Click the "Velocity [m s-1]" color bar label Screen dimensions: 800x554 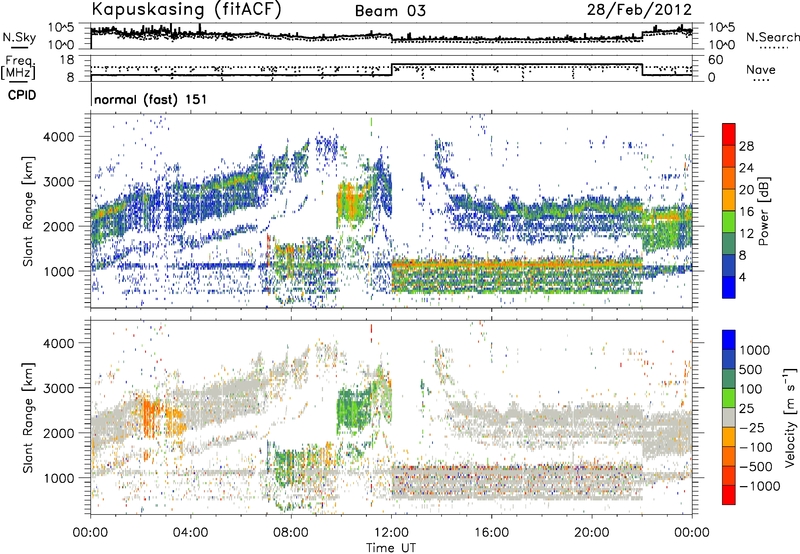(790, 417)
